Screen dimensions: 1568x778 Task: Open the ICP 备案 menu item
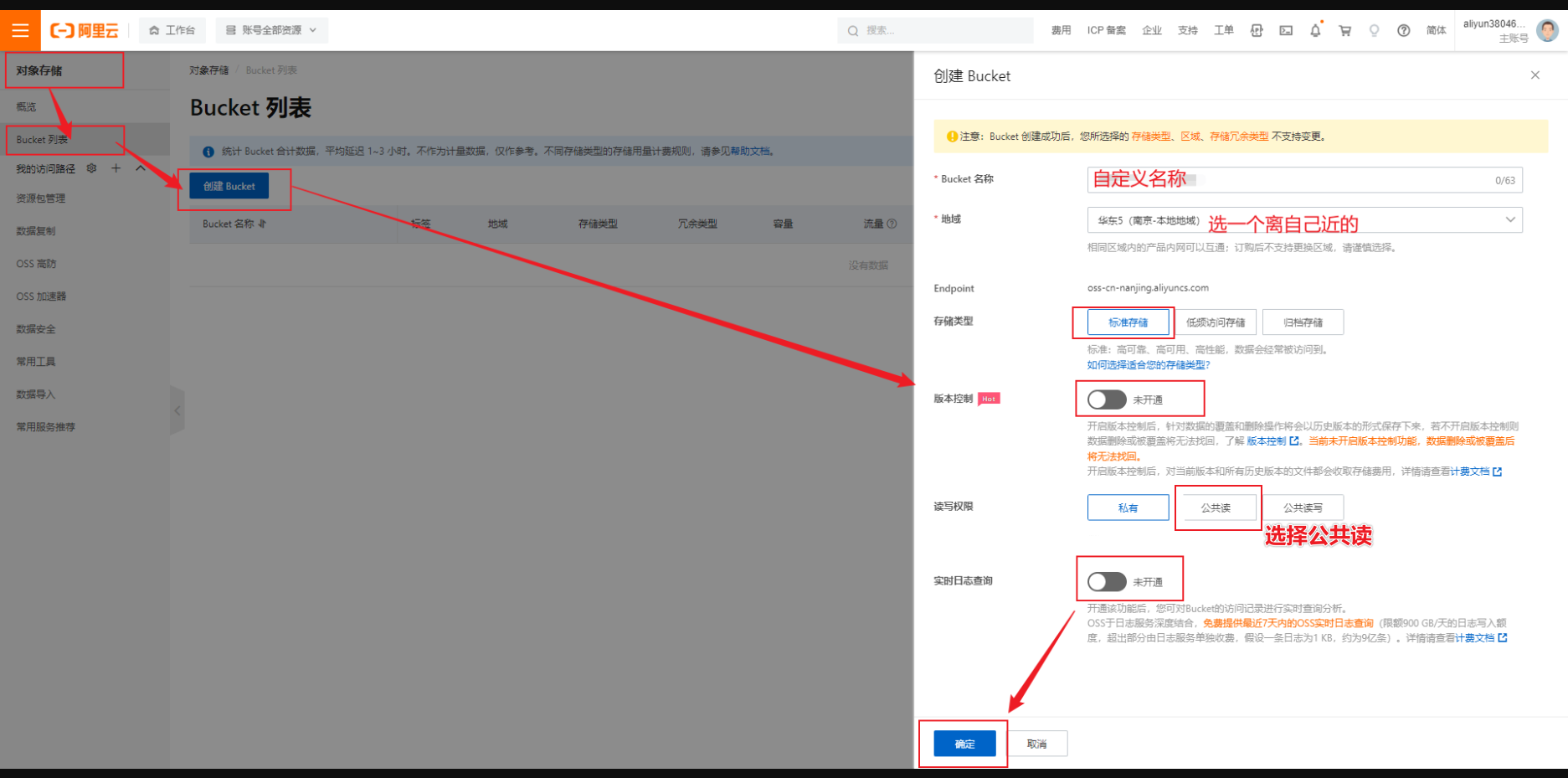tap(1105, 30)
